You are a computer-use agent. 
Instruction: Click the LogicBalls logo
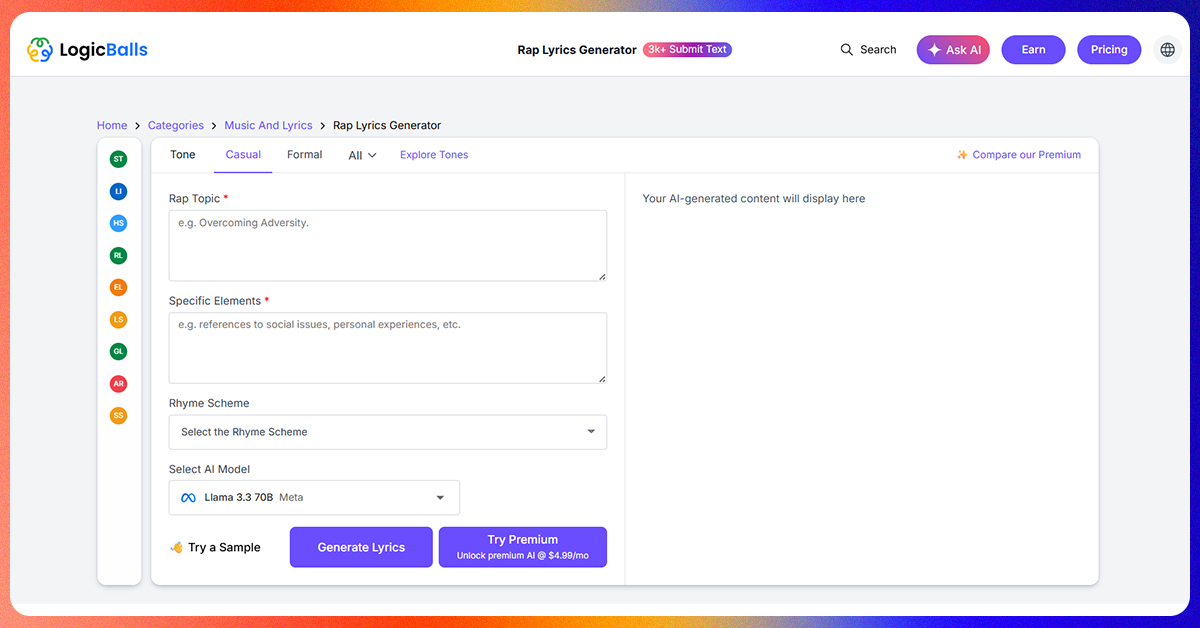point(87,49)
